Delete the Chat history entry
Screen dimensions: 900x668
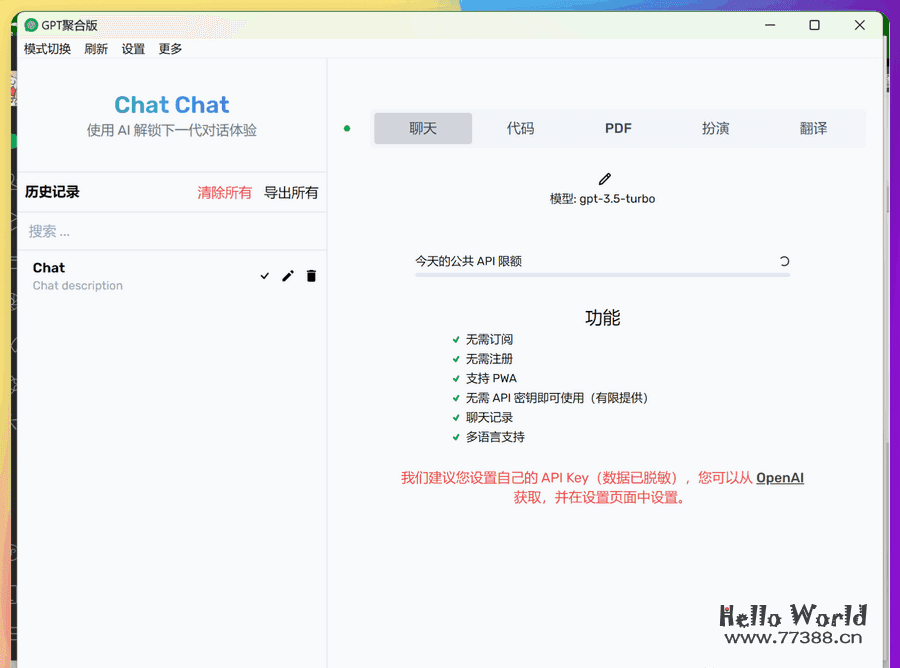[311, 276]
